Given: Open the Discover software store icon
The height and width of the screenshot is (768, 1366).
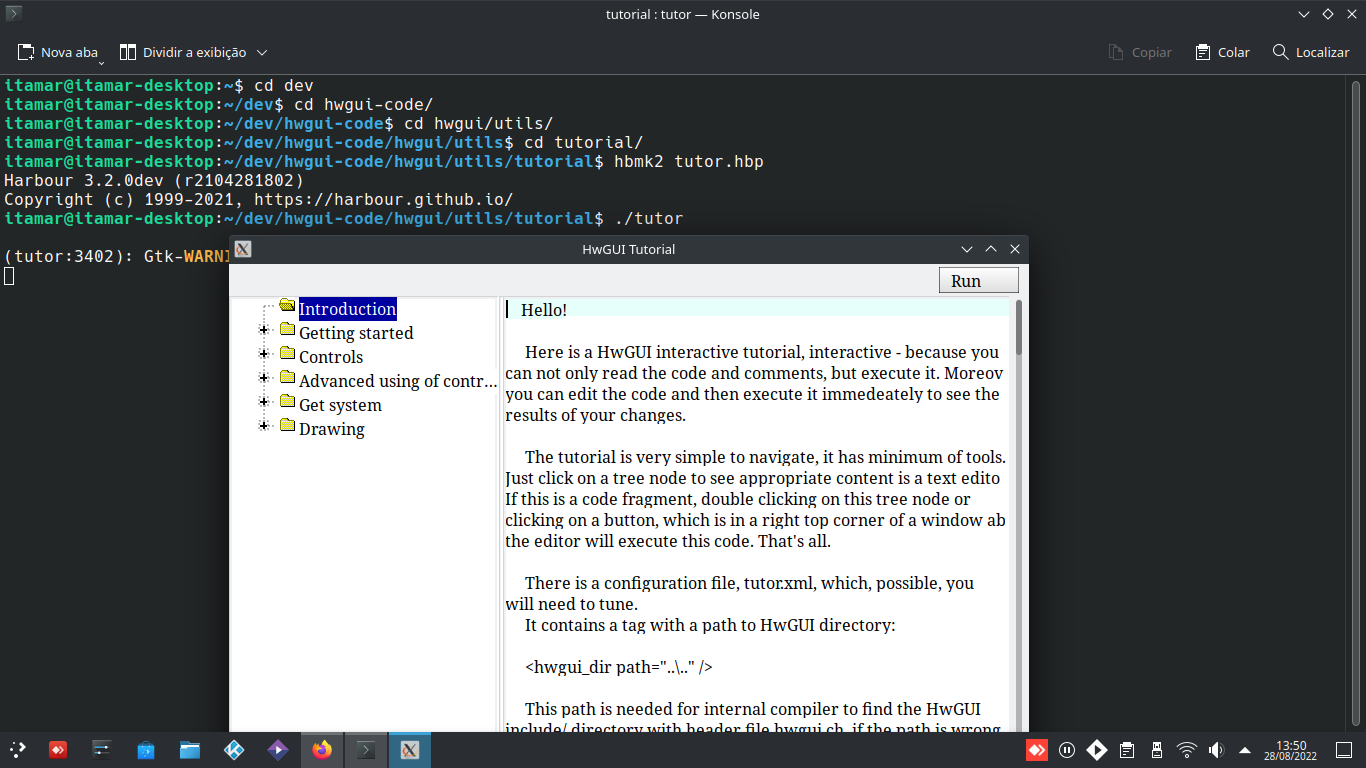Looking at the screenshot, I should click(x=146, y=749).
